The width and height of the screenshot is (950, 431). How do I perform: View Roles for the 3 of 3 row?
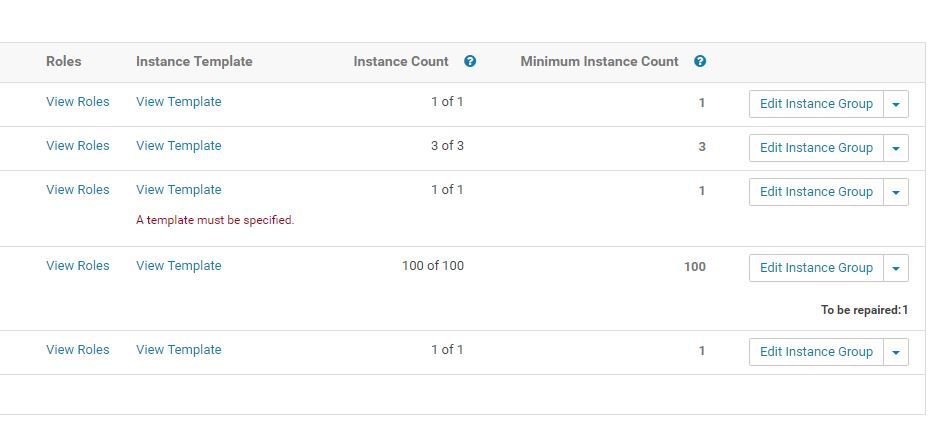click(78, 145)
